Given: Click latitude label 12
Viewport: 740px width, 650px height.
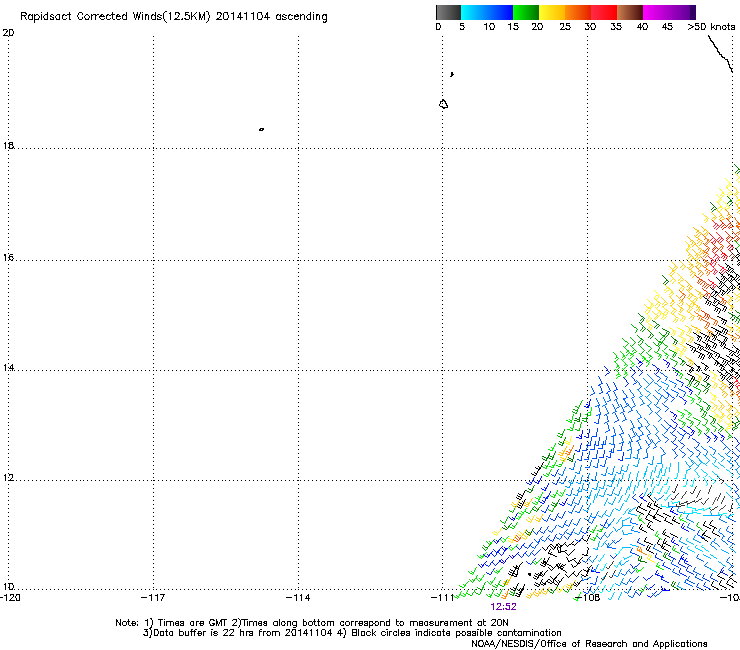Looking at the screenshot, I should pos(8,477).
